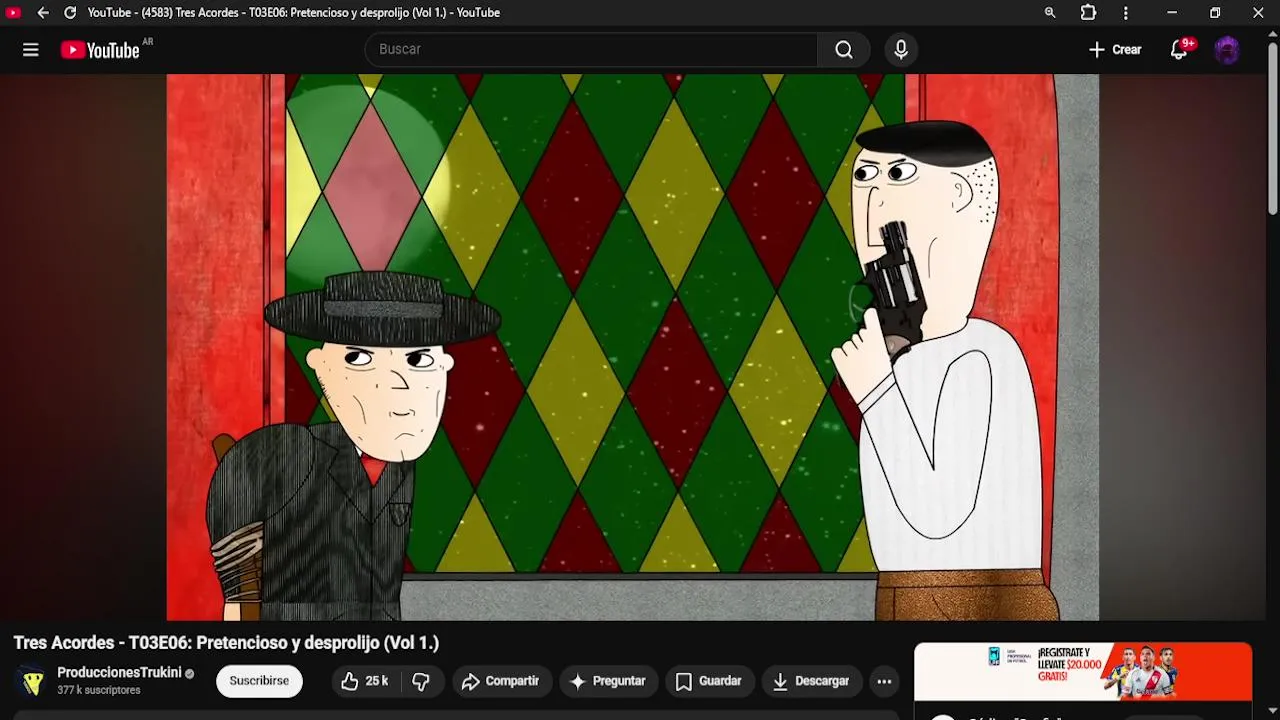Image resolution: width=1280 pixels, height=720 pixels.
Task: Open the more actions three-dot button
Action: 884,681
